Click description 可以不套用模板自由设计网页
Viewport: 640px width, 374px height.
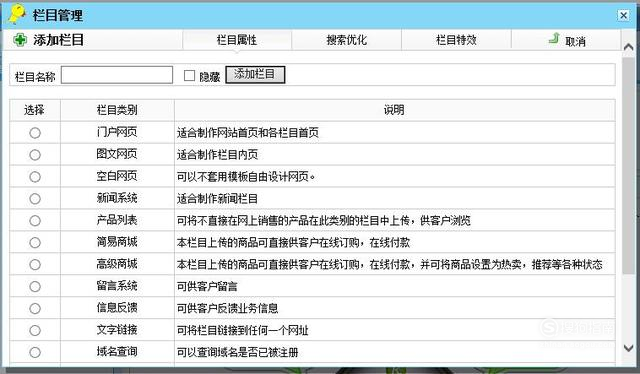tap(246, 177)
